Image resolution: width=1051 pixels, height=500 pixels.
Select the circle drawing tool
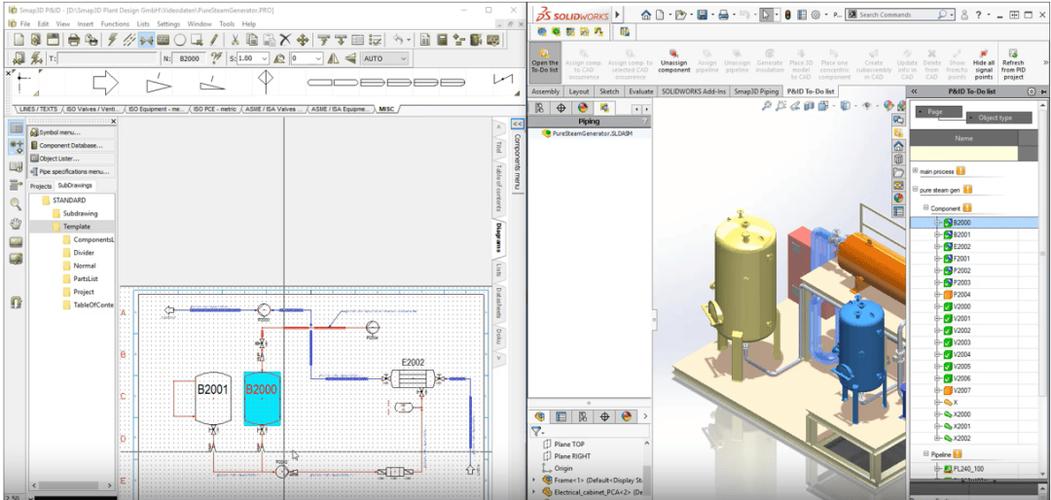[x=180, y=39]
